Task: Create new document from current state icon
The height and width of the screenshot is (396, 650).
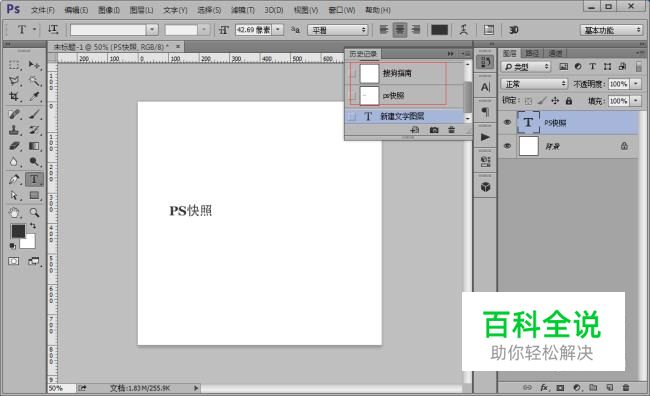Action: (x=415, y=130)
